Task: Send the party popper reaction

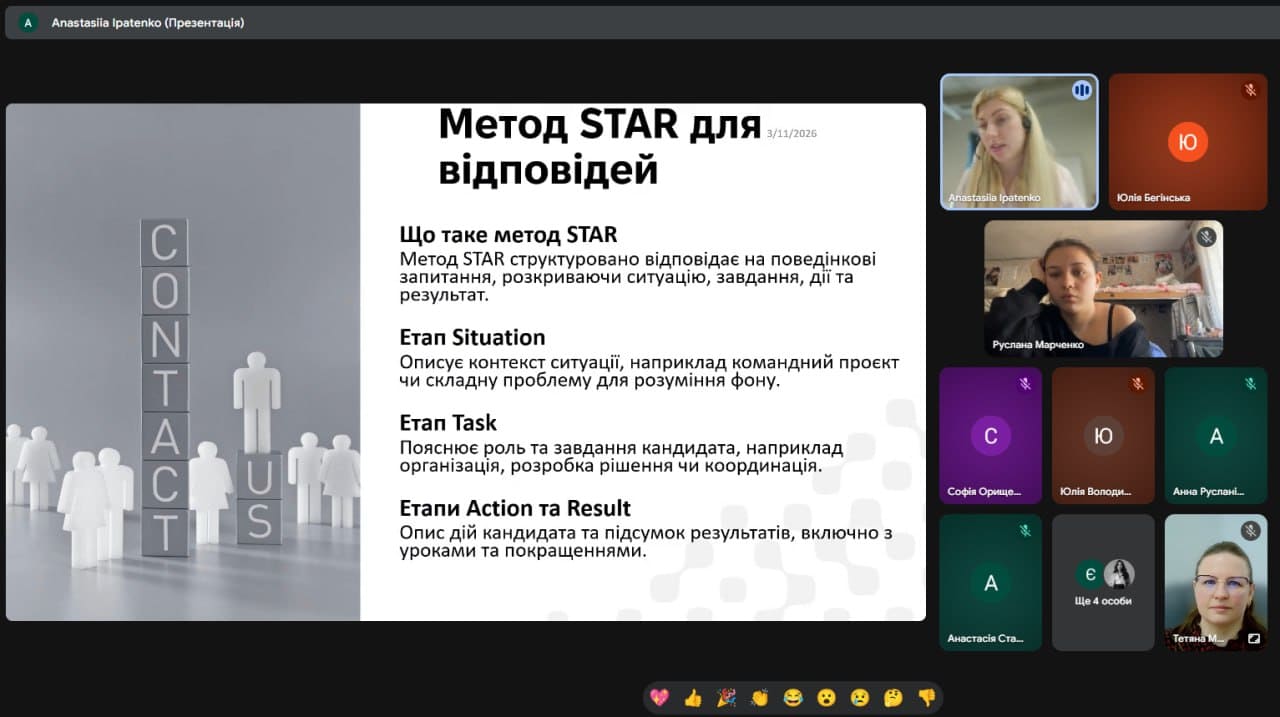Action: tap(726, 698)
